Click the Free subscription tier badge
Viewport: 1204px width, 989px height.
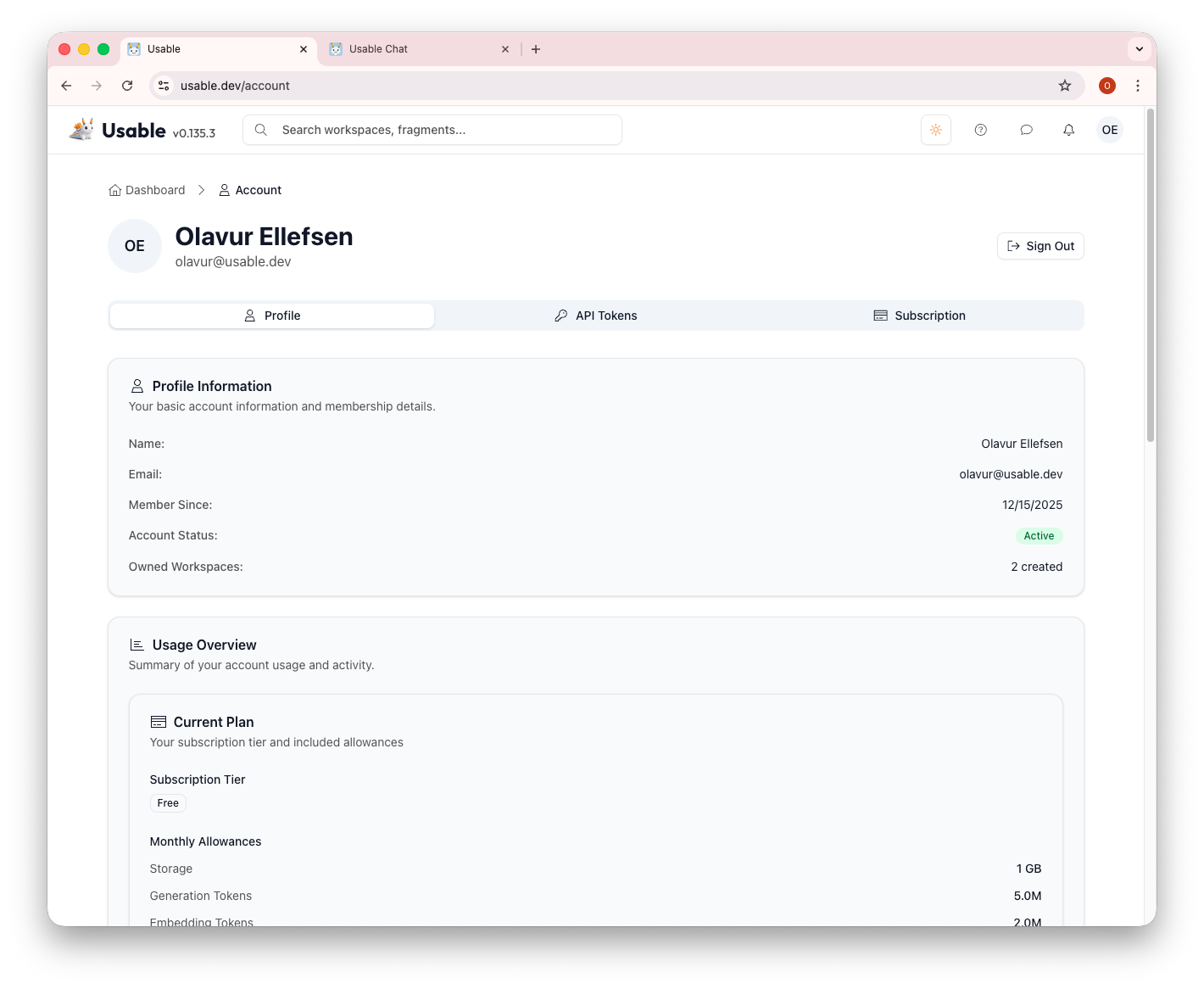[168, 802]
